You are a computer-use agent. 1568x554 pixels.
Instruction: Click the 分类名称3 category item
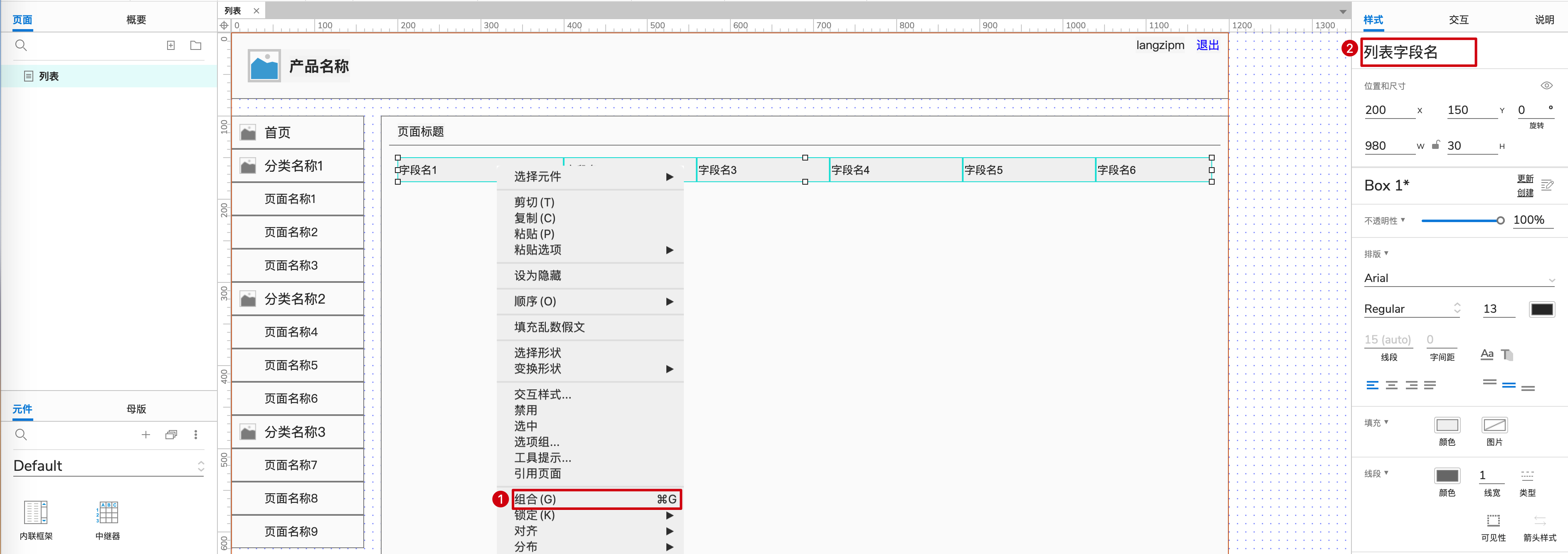tap(298, 432)
